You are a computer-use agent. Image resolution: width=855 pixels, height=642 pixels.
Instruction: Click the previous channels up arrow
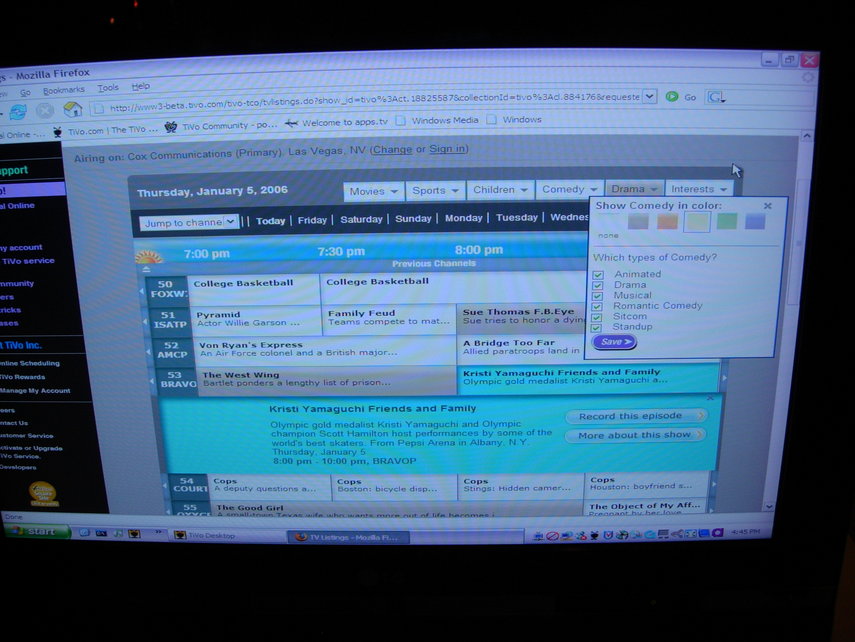click(x=146, y=269)
